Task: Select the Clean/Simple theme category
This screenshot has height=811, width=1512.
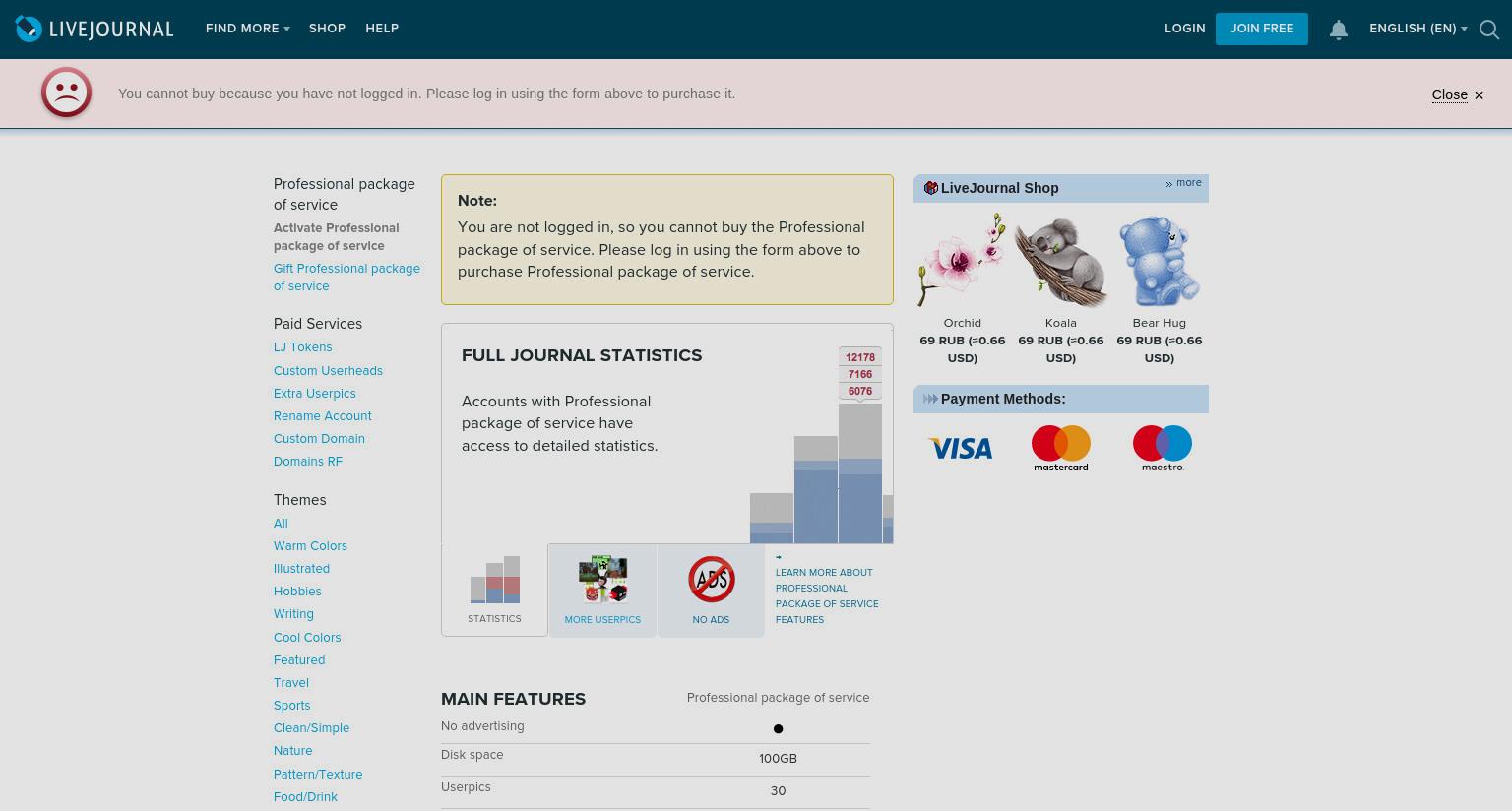Action: tap(311, 728)
